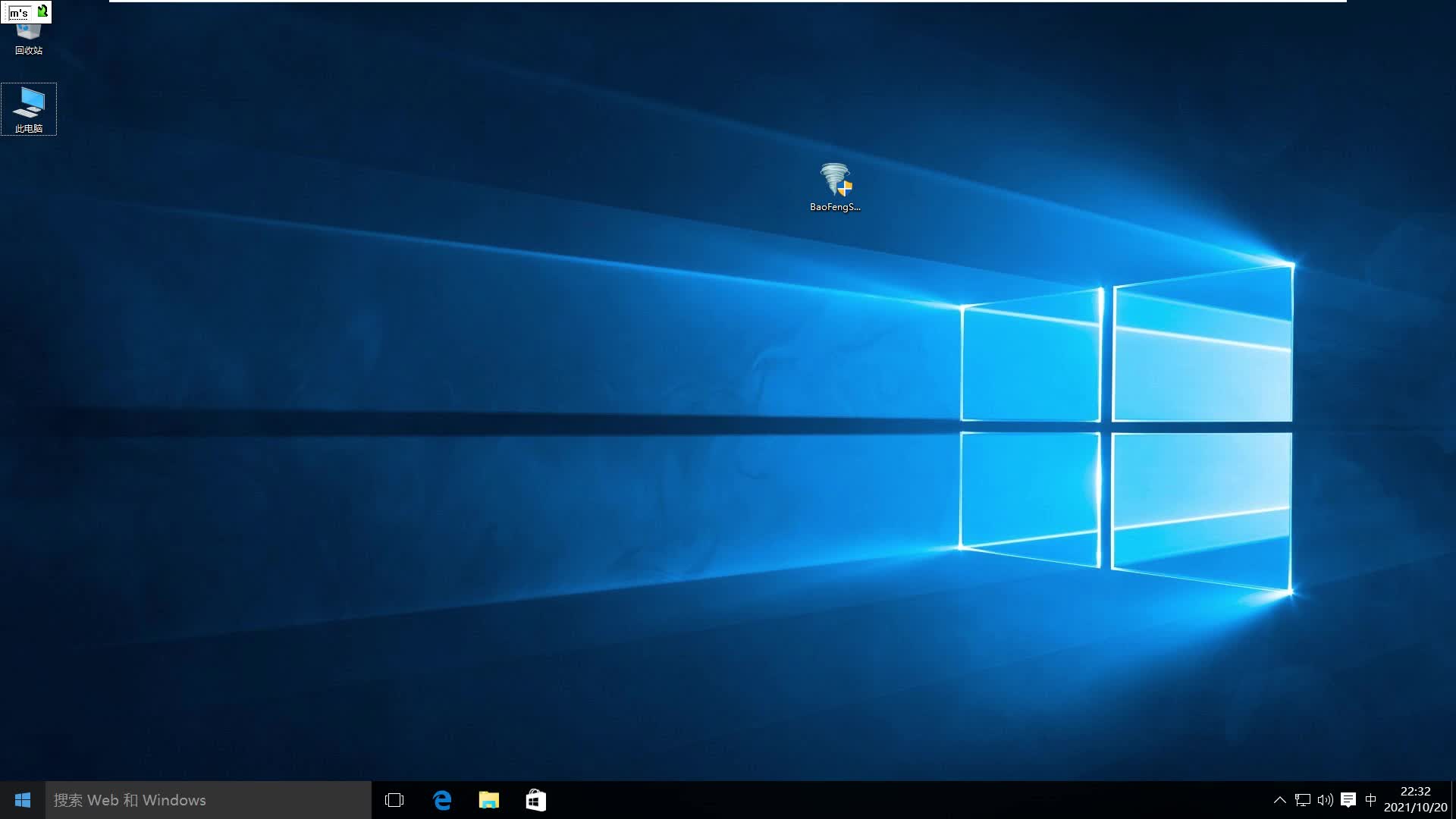Image resolution: width=1456 pixels, height=819 pixels.
Task: Expand hidden tray icons with the chevron
Action: tap(1279, 800)
